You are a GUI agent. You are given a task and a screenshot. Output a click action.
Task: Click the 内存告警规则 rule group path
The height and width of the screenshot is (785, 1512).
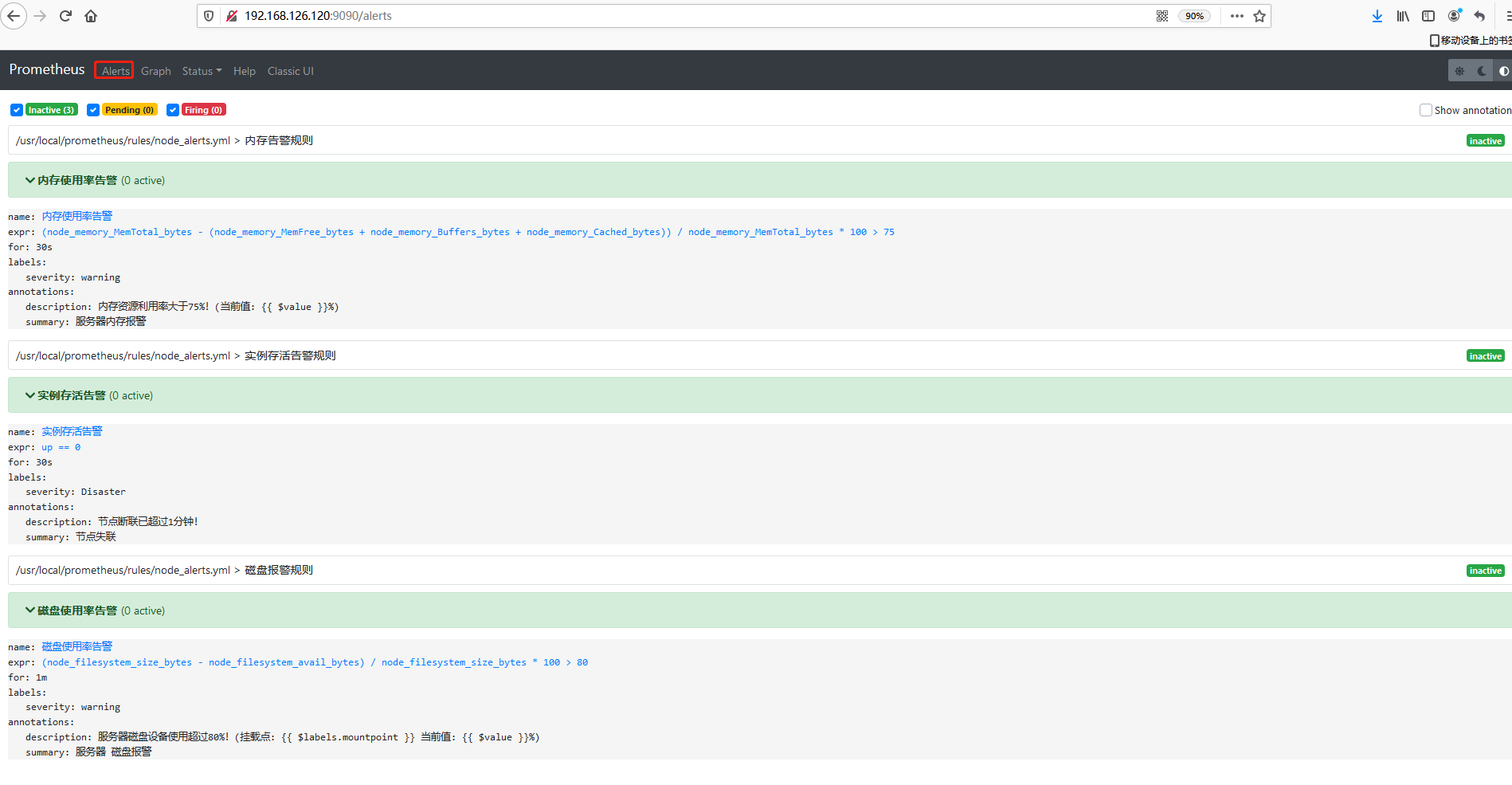click(x=164, y=140)
